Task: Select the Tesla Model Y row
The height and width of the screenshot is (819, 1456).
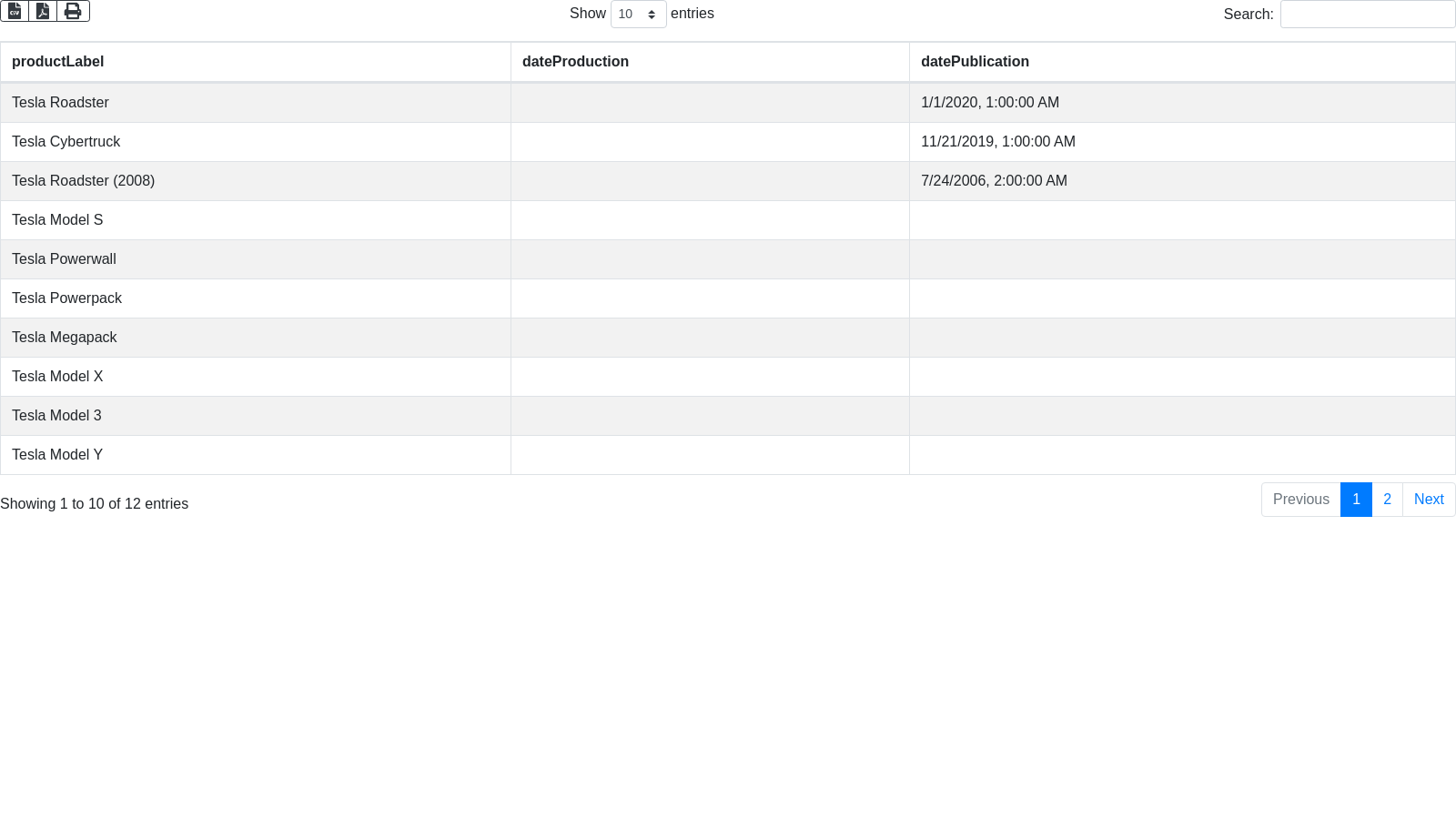Action: (x=57, y=455)
